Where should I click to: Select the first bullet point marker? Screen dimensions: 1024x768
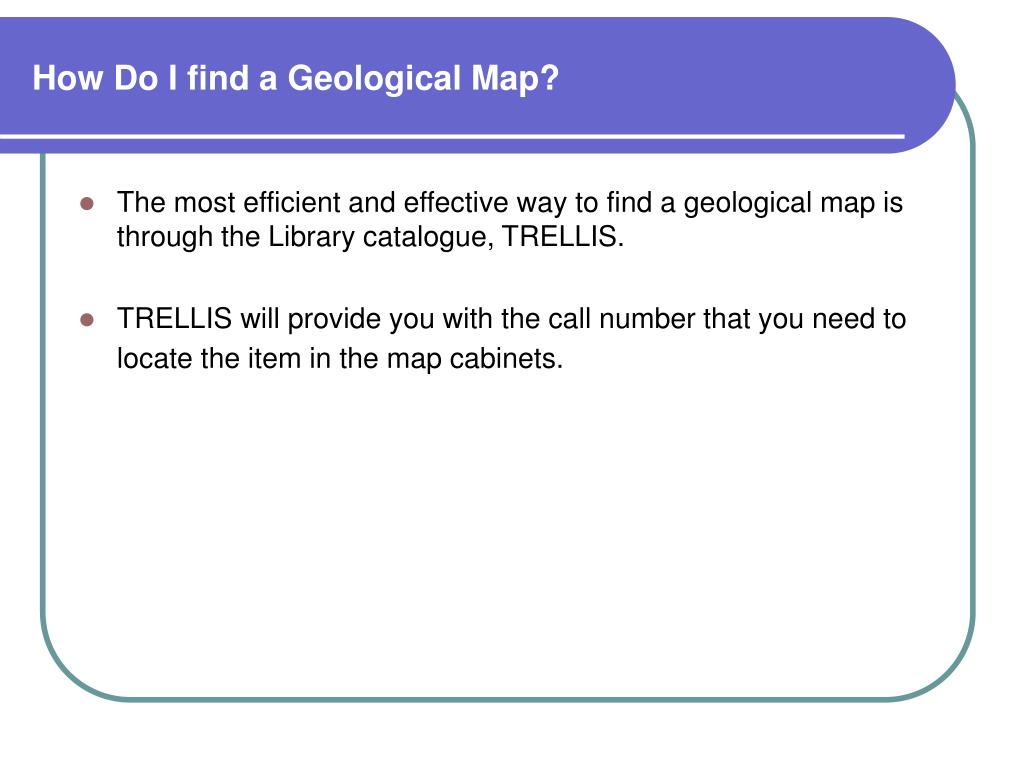tap(87, 204)
